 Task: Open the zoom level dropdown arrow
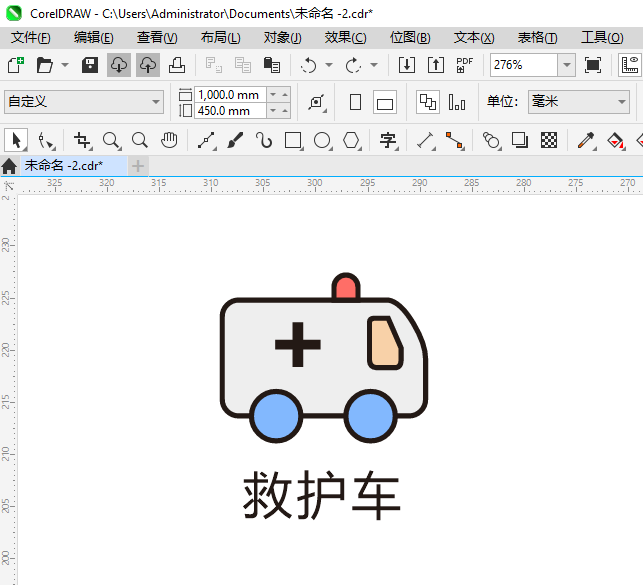click(x=566, y=65)
